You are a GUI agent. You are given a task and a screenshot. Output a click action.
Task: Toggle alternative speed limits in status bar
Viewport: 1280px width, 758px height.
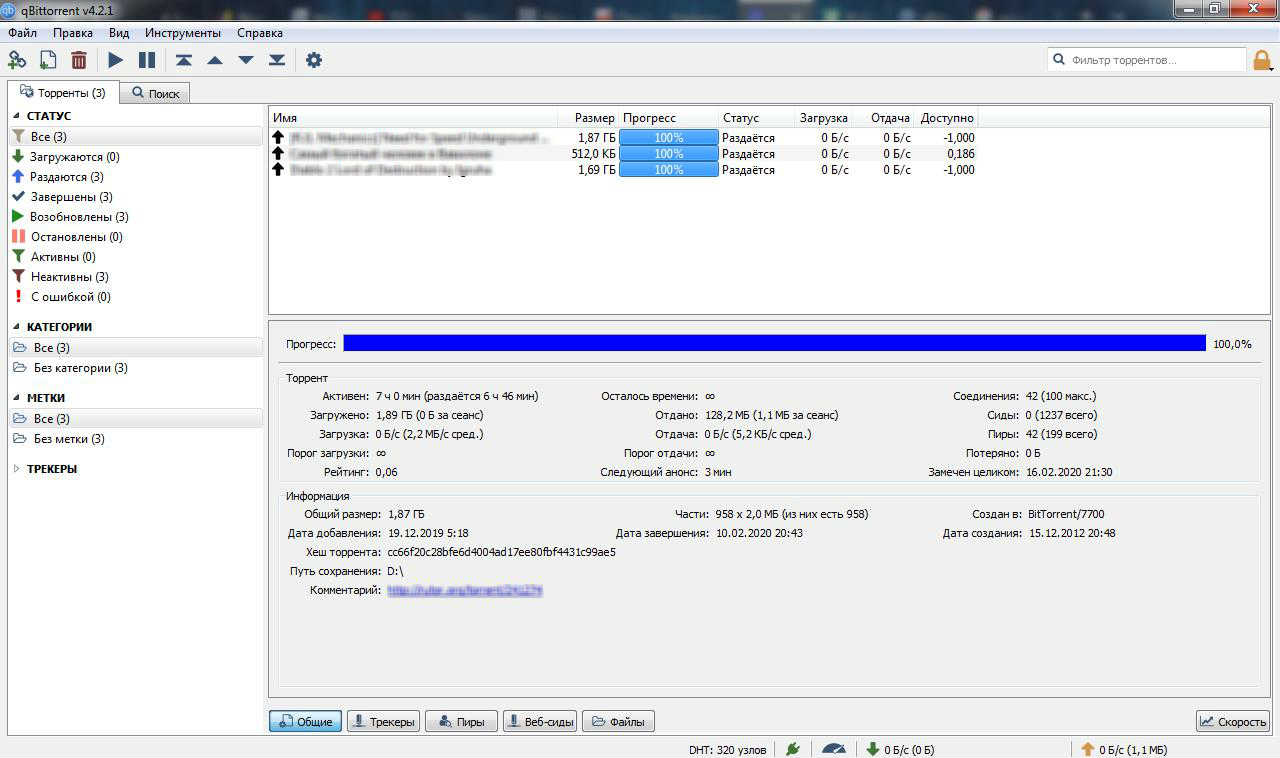(834, 748)
